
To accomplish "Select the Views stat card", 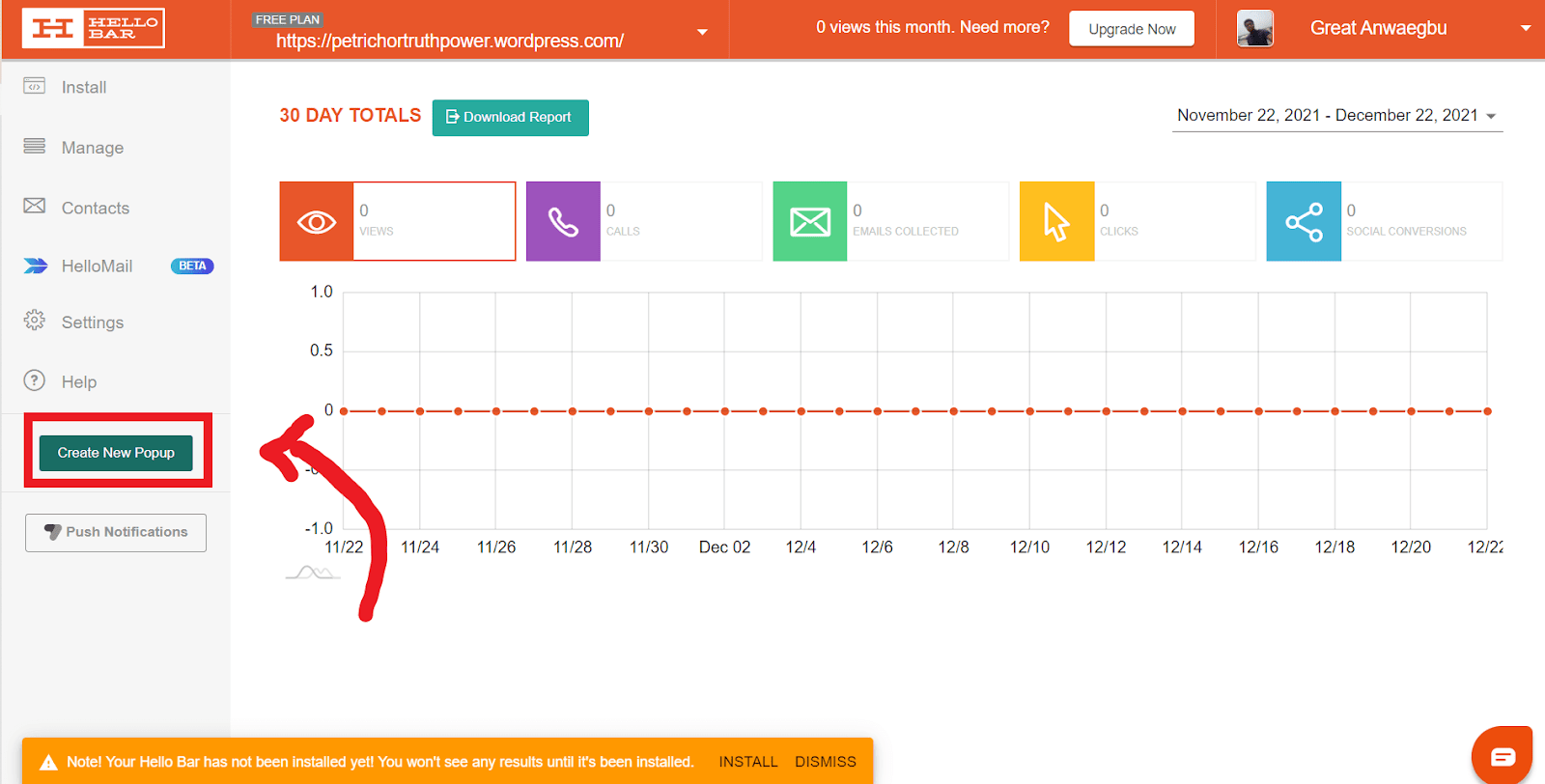I will pos(398,221).
